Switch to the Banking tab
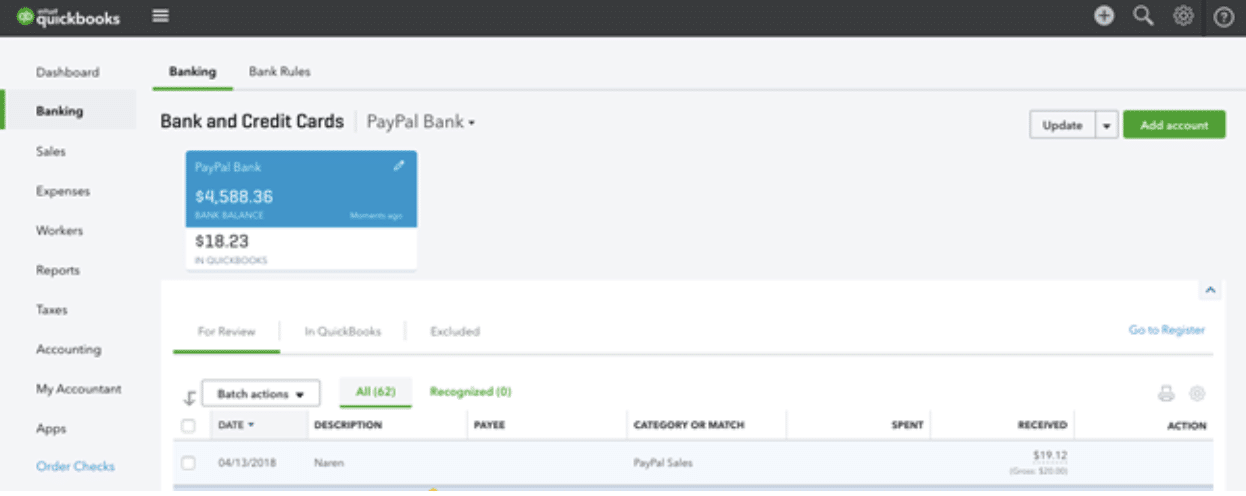This screenshot has width=1246, height=496. coord(192,72)
